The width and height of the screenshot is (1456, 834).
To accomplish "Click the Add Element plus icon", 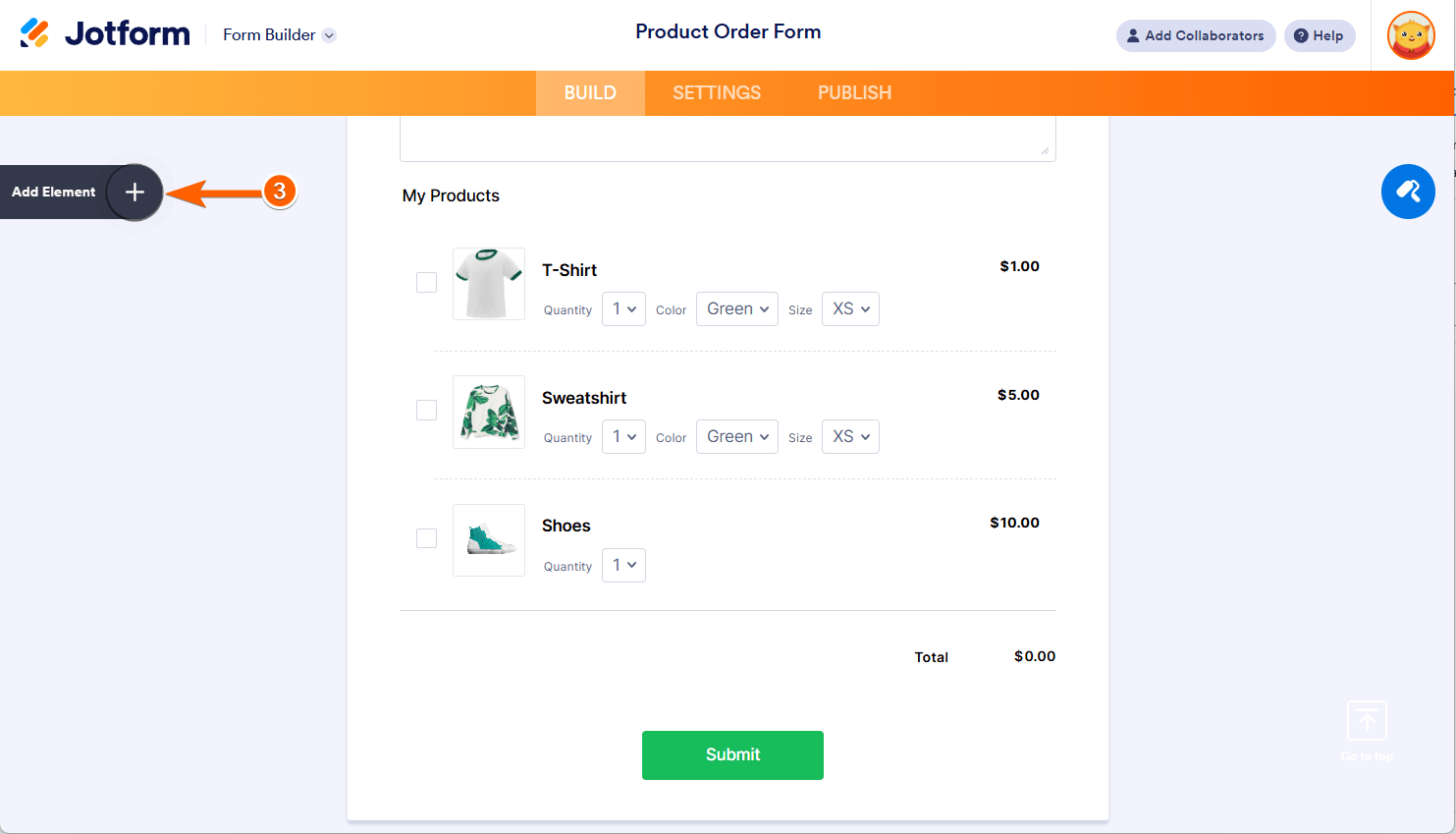I will [x=135, y=192].
